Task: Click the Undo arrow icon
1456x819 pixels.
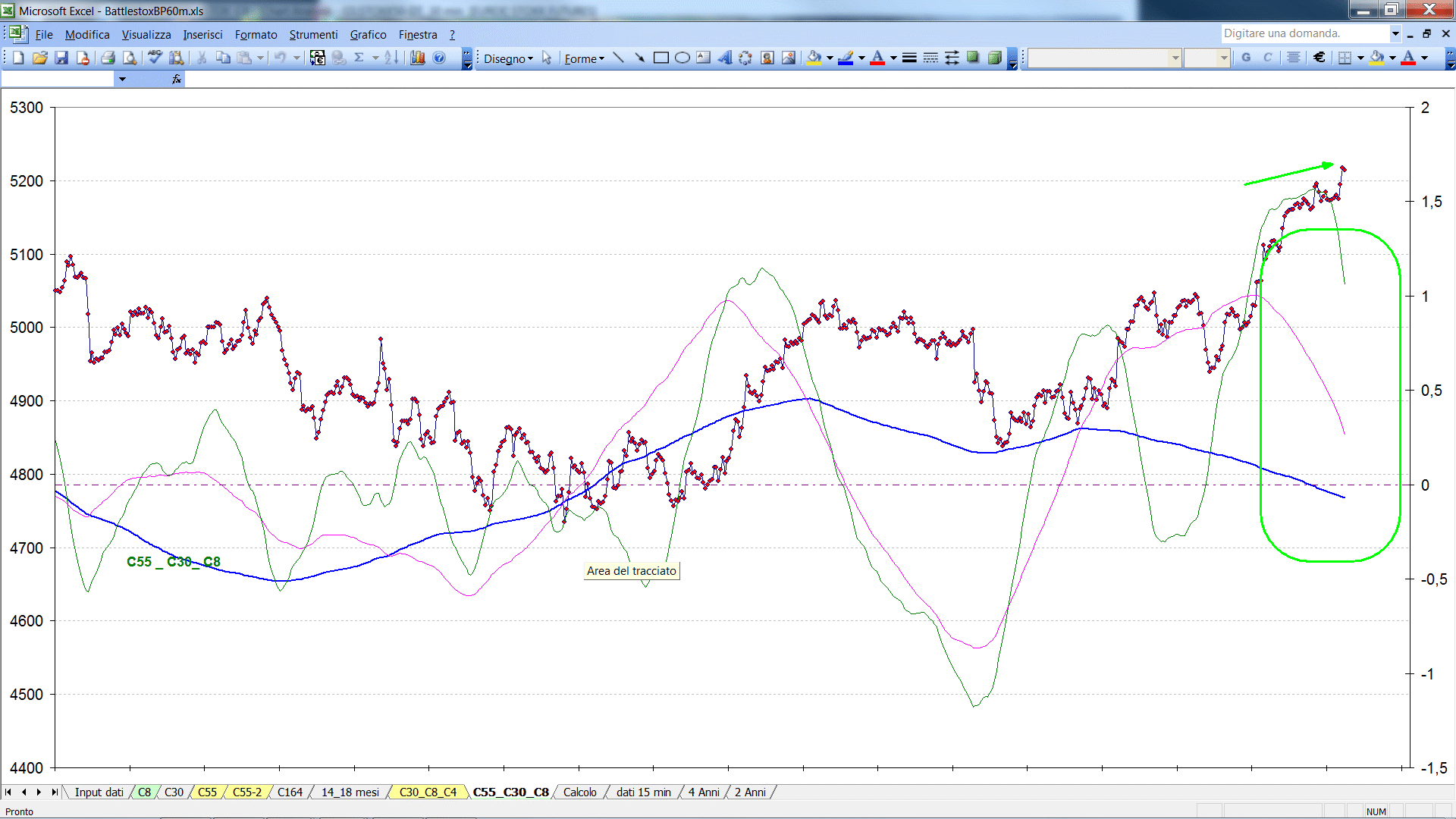Action: point(281,58)
